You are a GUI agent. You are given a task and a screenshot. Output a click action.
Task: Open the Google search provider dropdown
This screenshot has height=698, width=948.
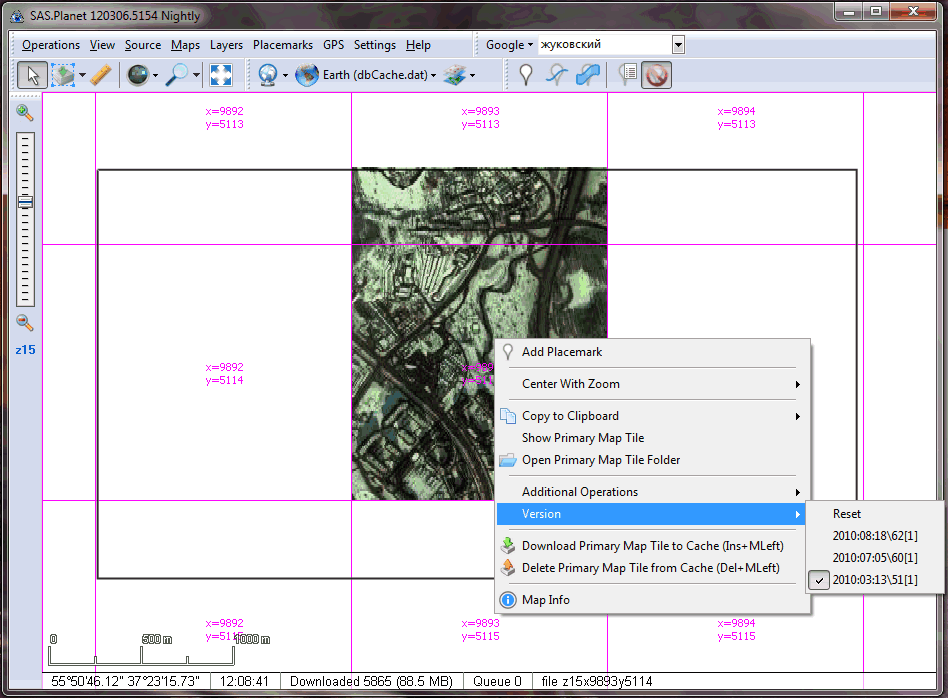[509, 45]
